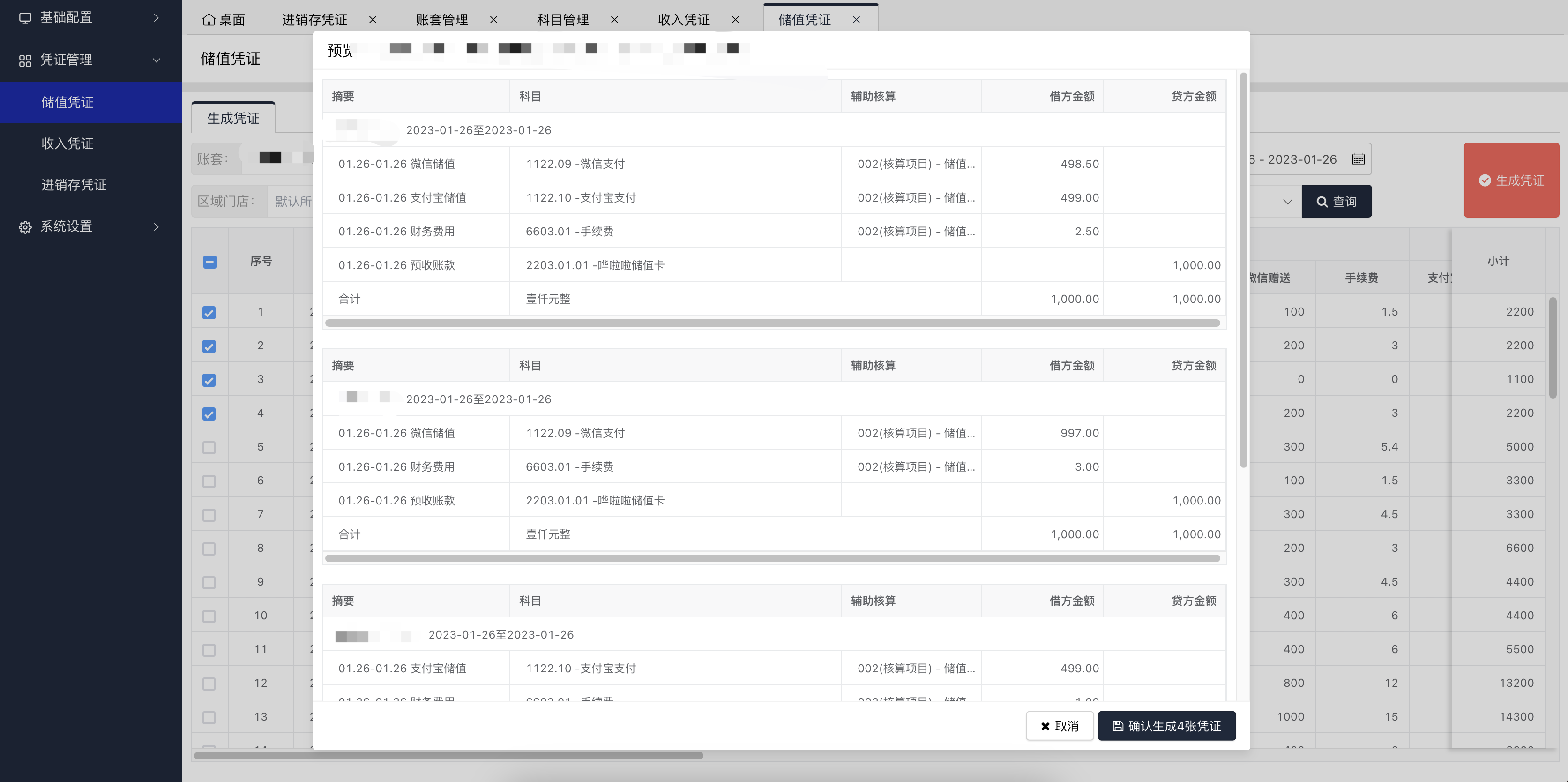This screenshot has height=782, width=1568.
Task: Toggle the select-all header checkbox
Action: [209, 262]
